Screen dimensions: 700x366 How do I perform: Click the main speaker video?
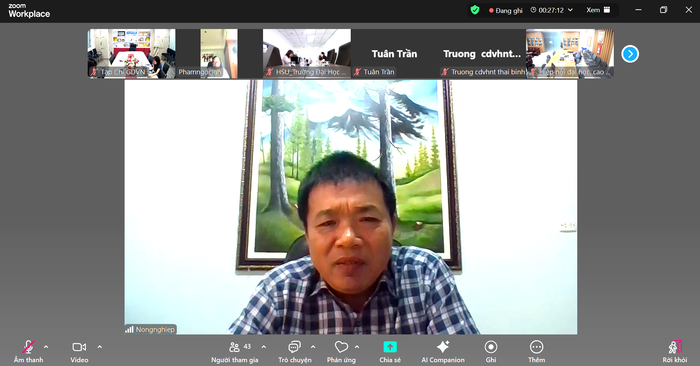click(350, 207)
